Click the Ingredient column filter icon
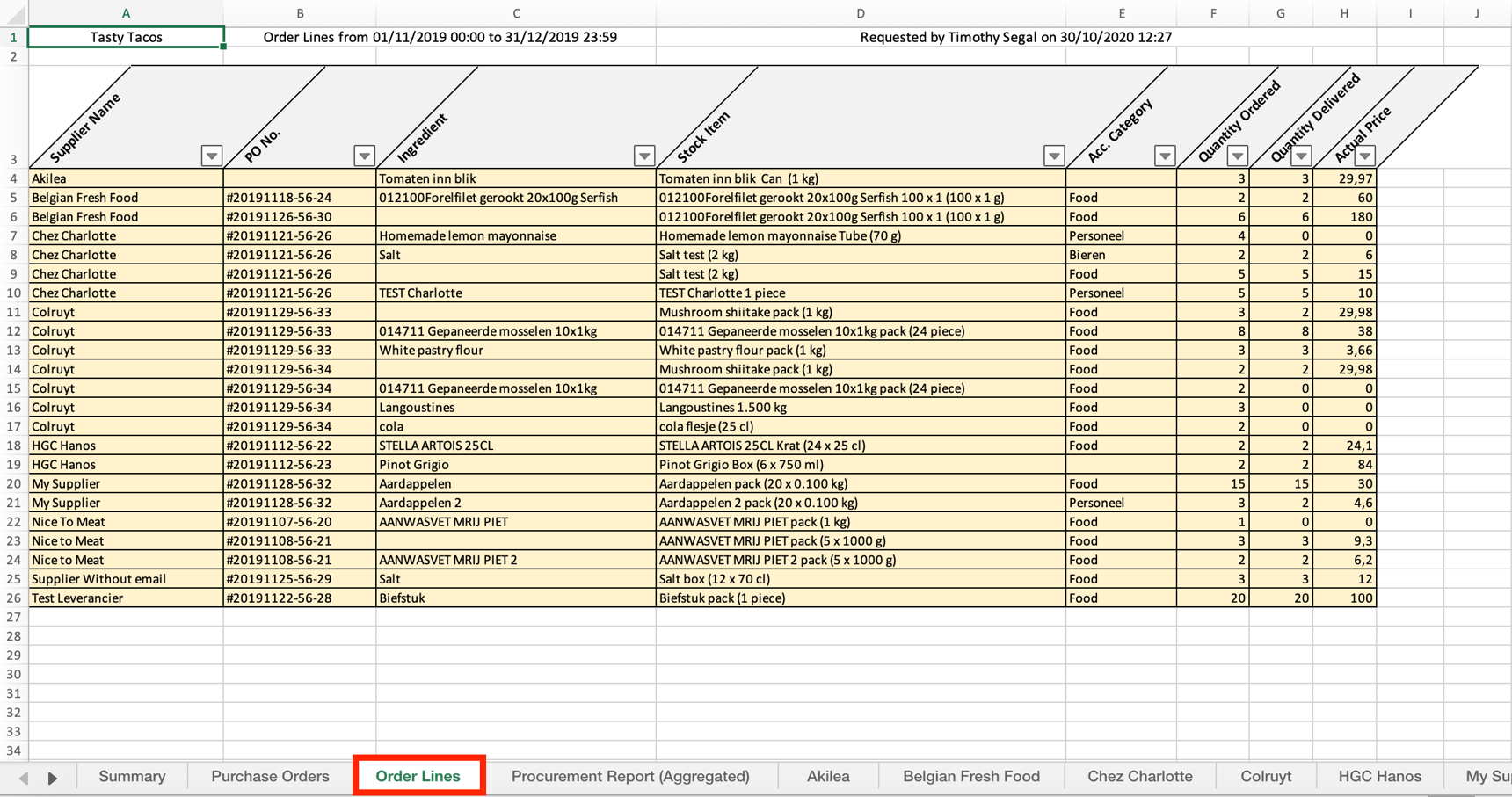 click(644, 156)
